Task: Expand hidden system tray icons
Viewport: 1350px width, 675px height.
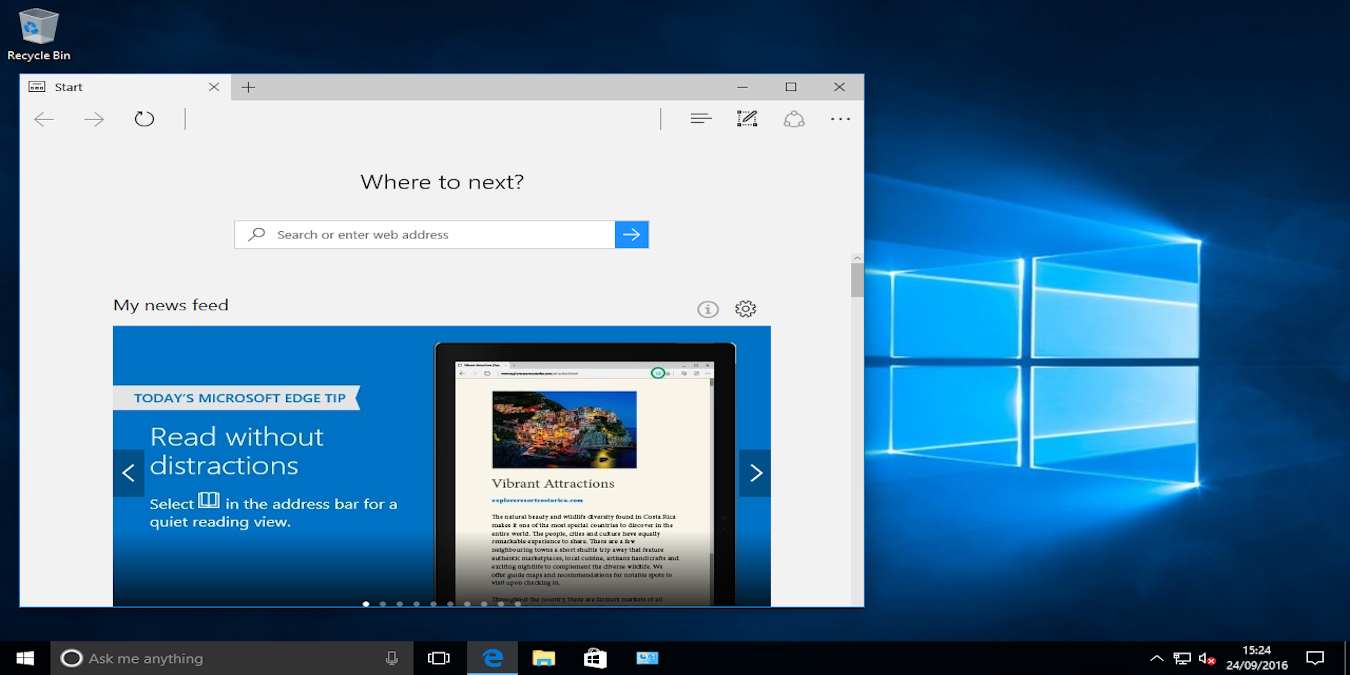Action: (x=1155, y=658)
